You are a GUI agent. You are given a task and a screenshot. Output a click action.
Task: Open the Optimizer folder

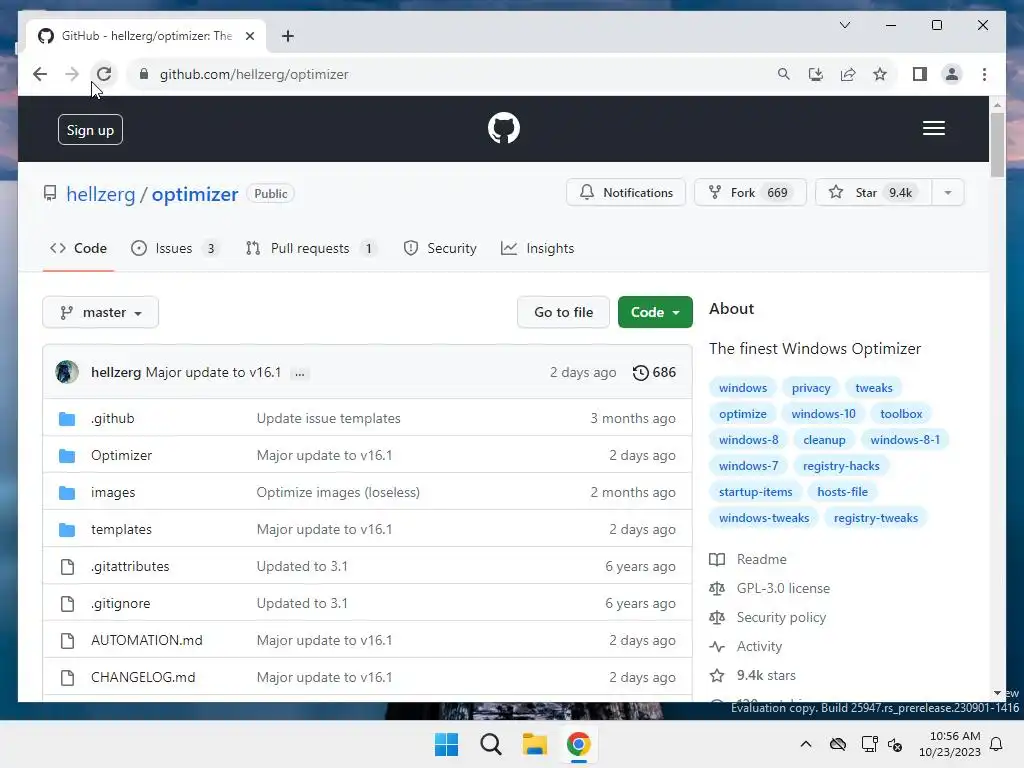[x=121, y=455]
